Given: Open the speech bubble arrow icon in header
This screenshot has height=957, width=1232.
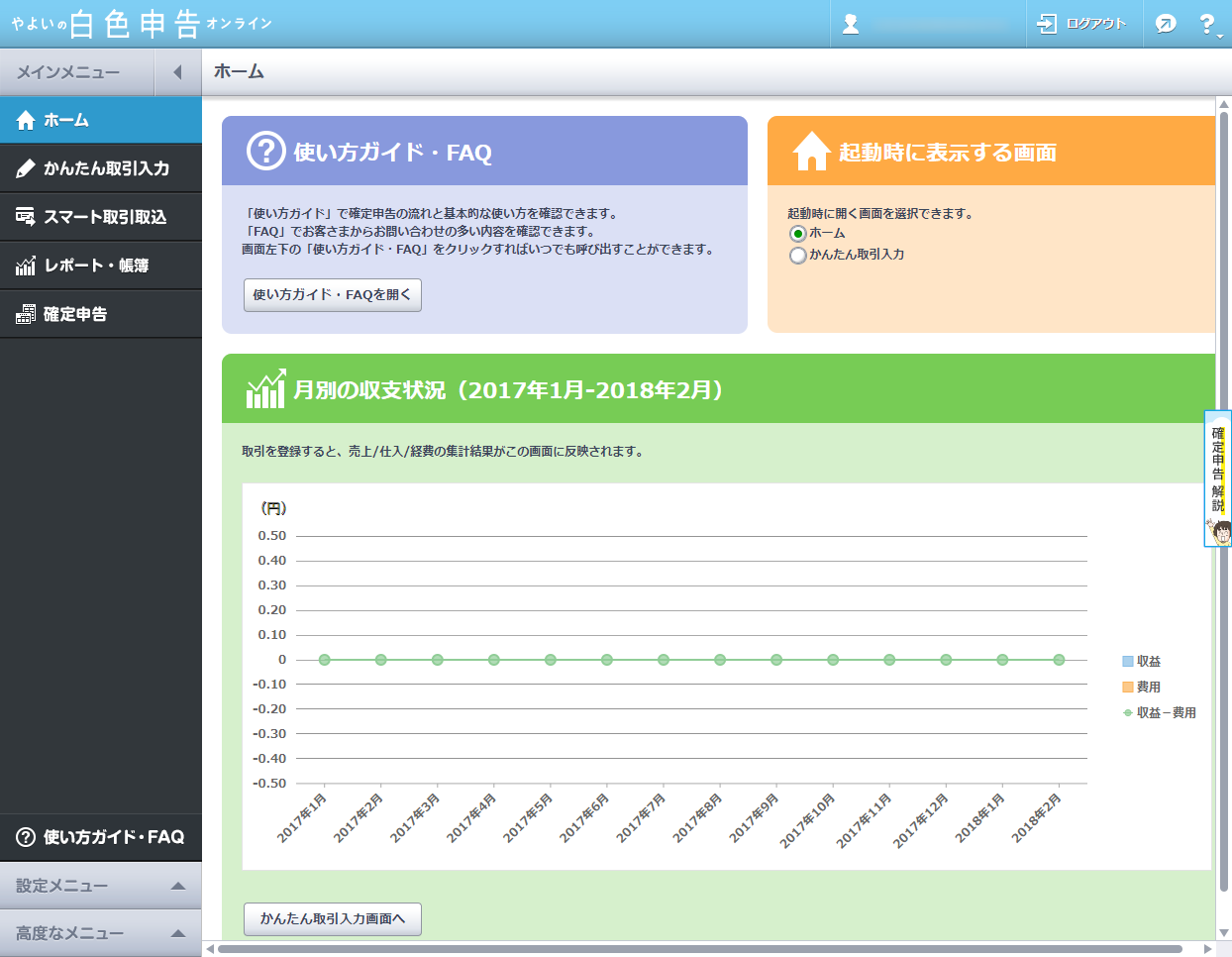Looking at the screenshot, I should [1166, 24].
